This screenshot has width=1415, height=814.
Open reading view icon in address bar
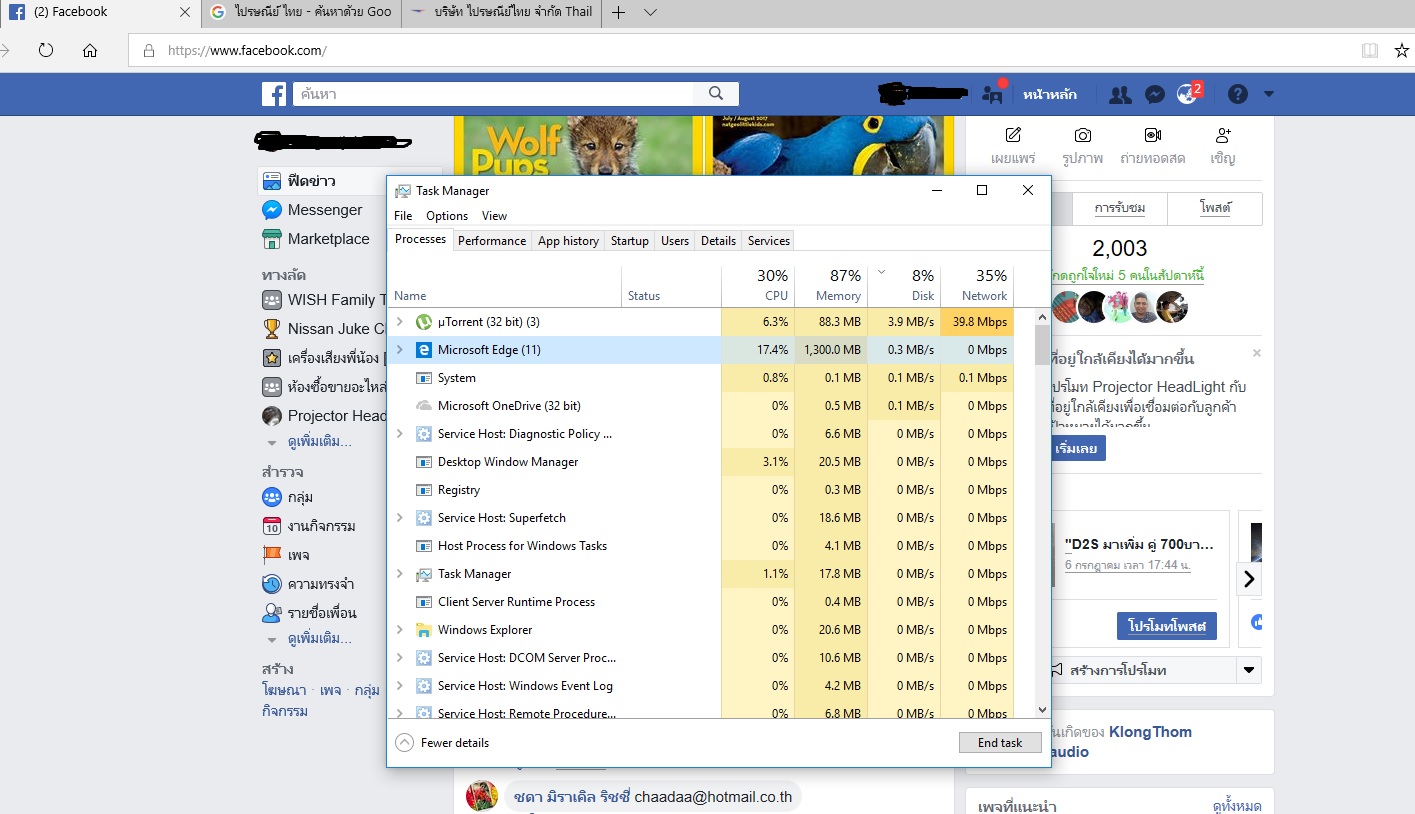[x=1369, y=50]
